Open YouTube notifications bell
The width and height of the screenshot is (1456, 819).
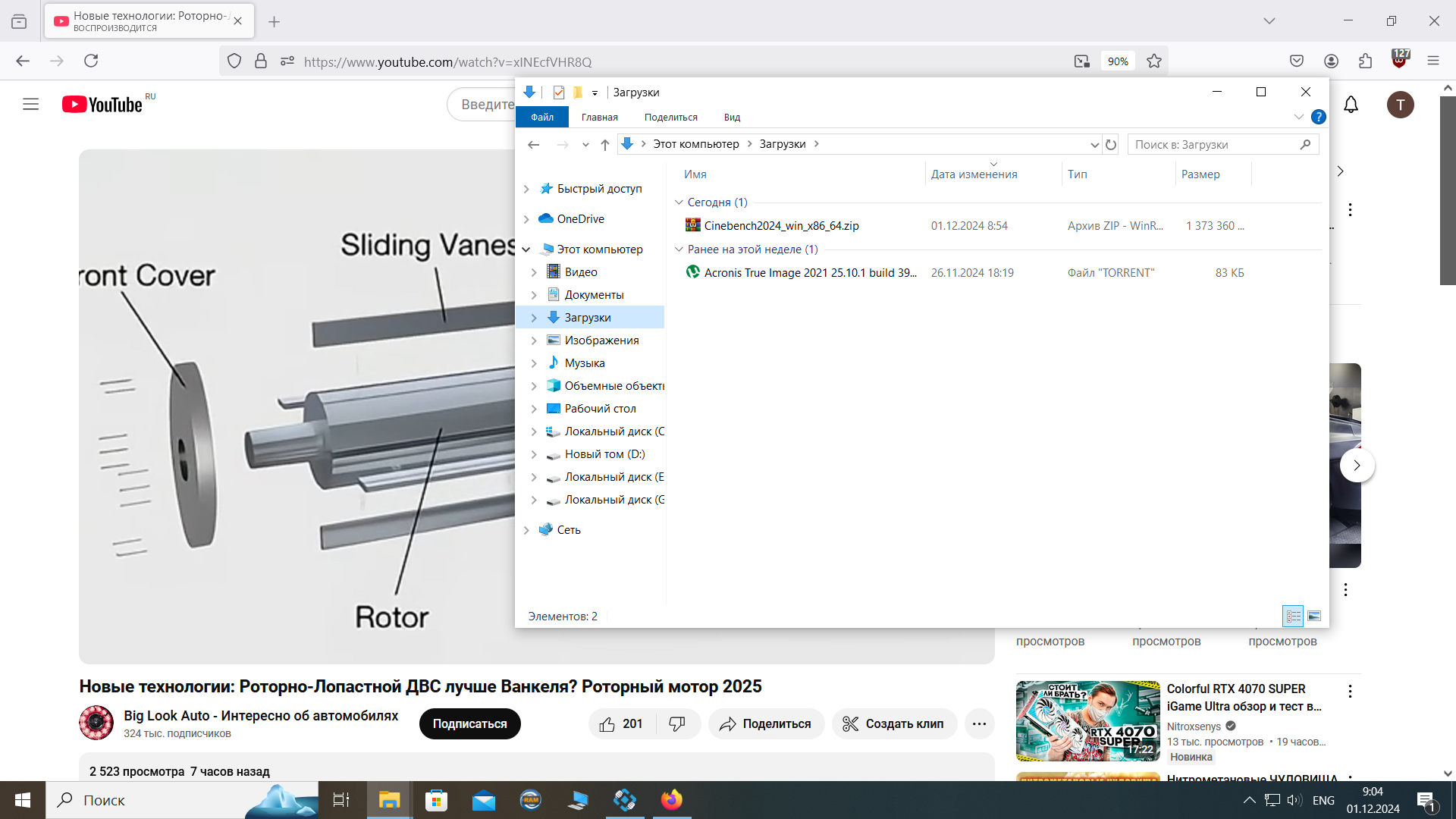[1351, 105]
